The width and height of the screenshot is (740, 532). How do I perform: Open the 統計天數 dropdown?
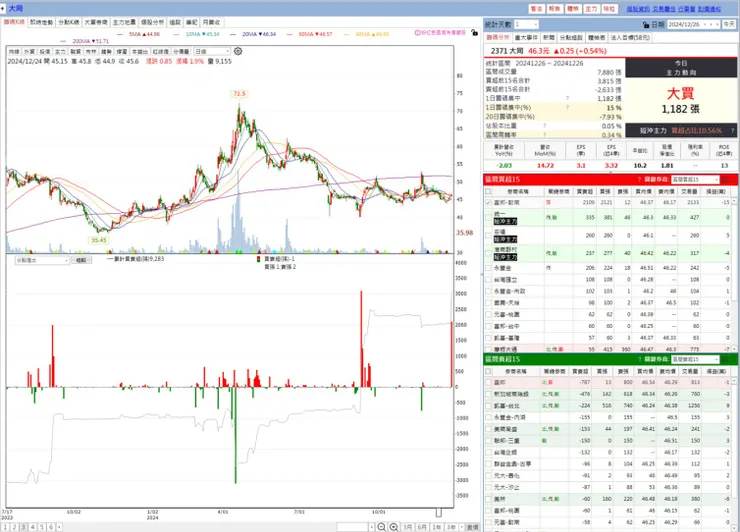click(x=526, y=24)
